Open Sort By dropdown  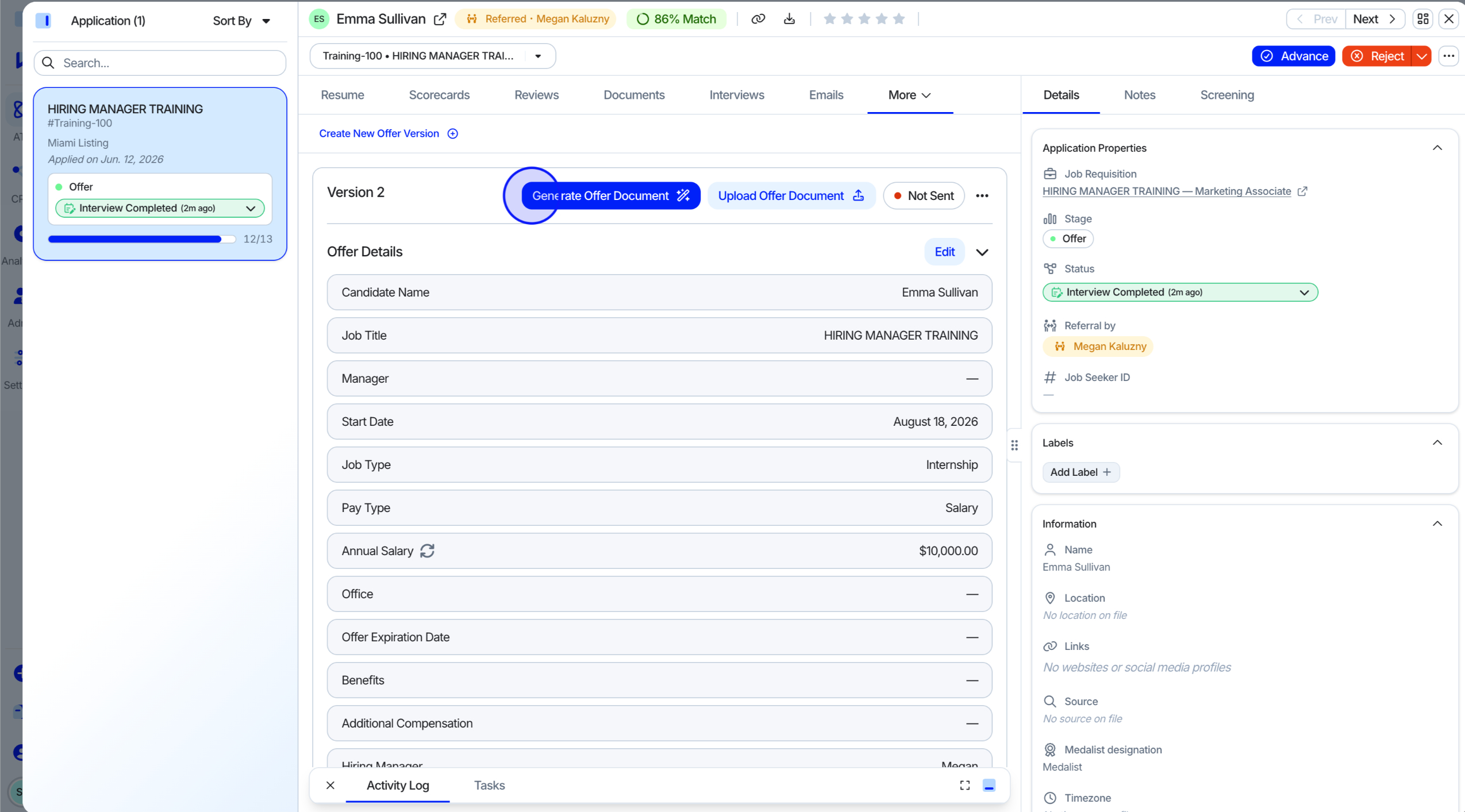click(x=241, y=21)
